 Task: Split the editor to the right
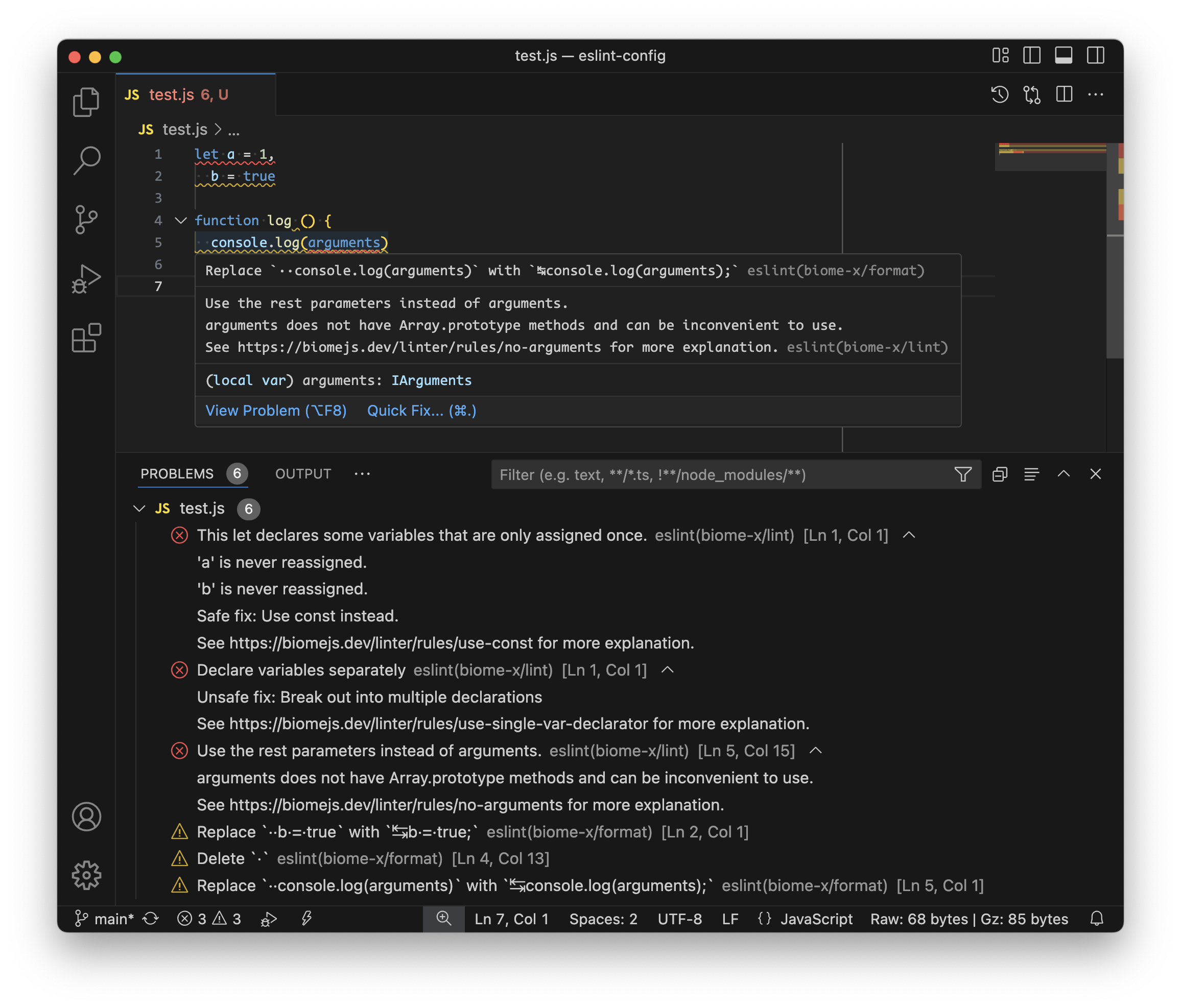pyautogui.click(x=1064, y=94)
